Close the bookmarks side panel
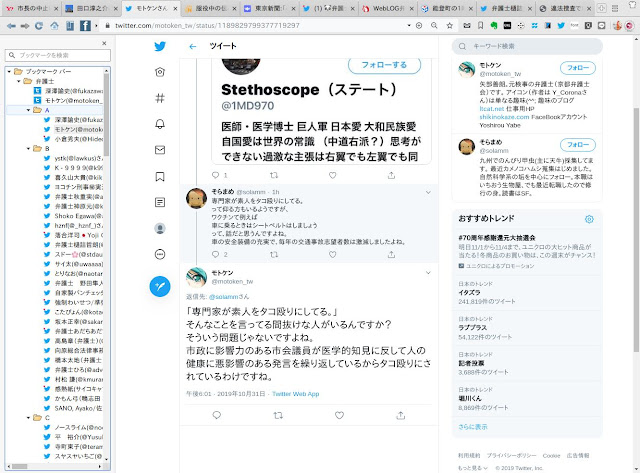Image resolution: width=640 pixels, height=473 pixels. tap(104, 43)
